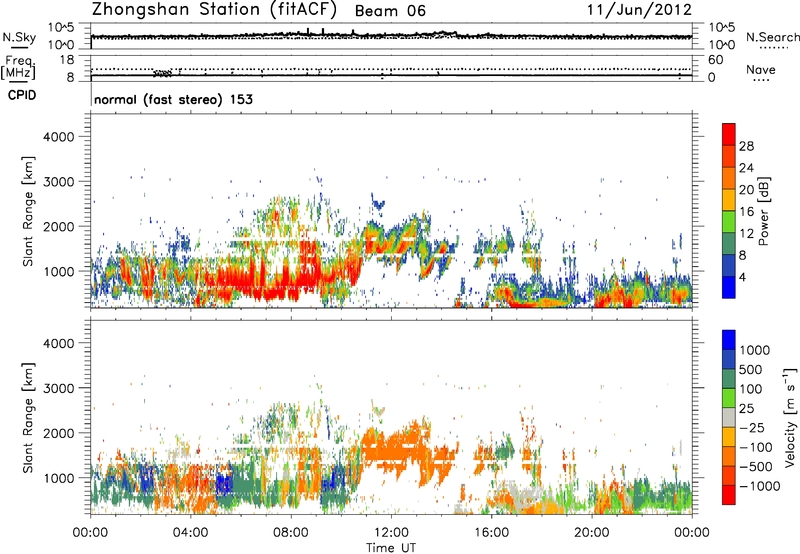Click the '12:00' time axis label

(x=391, y=533)
